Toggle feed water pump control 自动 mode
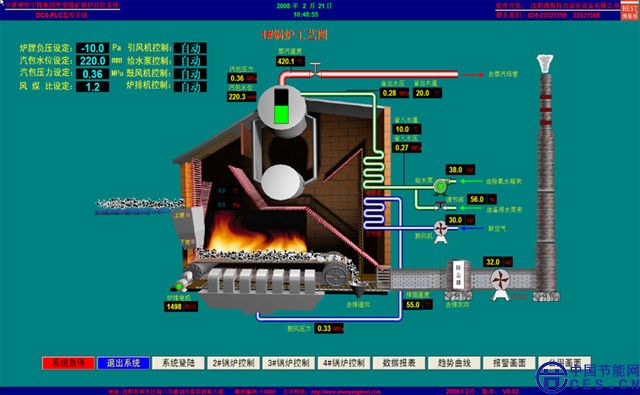Screen dimensions: 640x395 pyautogui.click(x=190, y=61)
